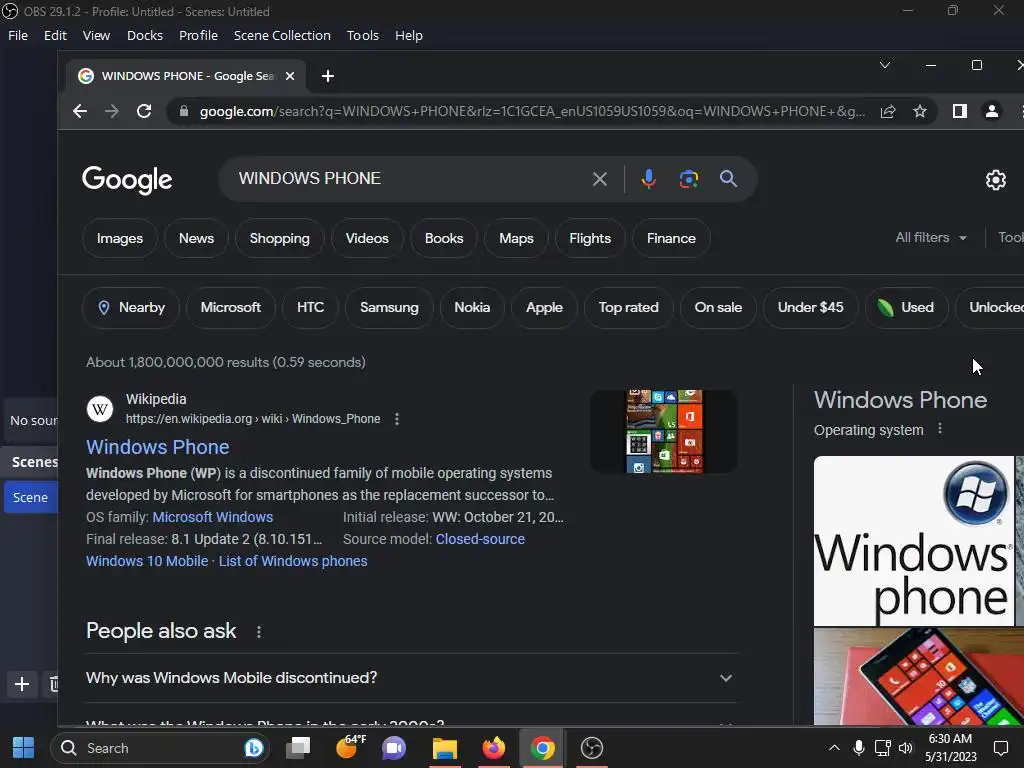1024x768 pixels.
Task: Click the magnifying glass search button
Action: tap(728, 179)
